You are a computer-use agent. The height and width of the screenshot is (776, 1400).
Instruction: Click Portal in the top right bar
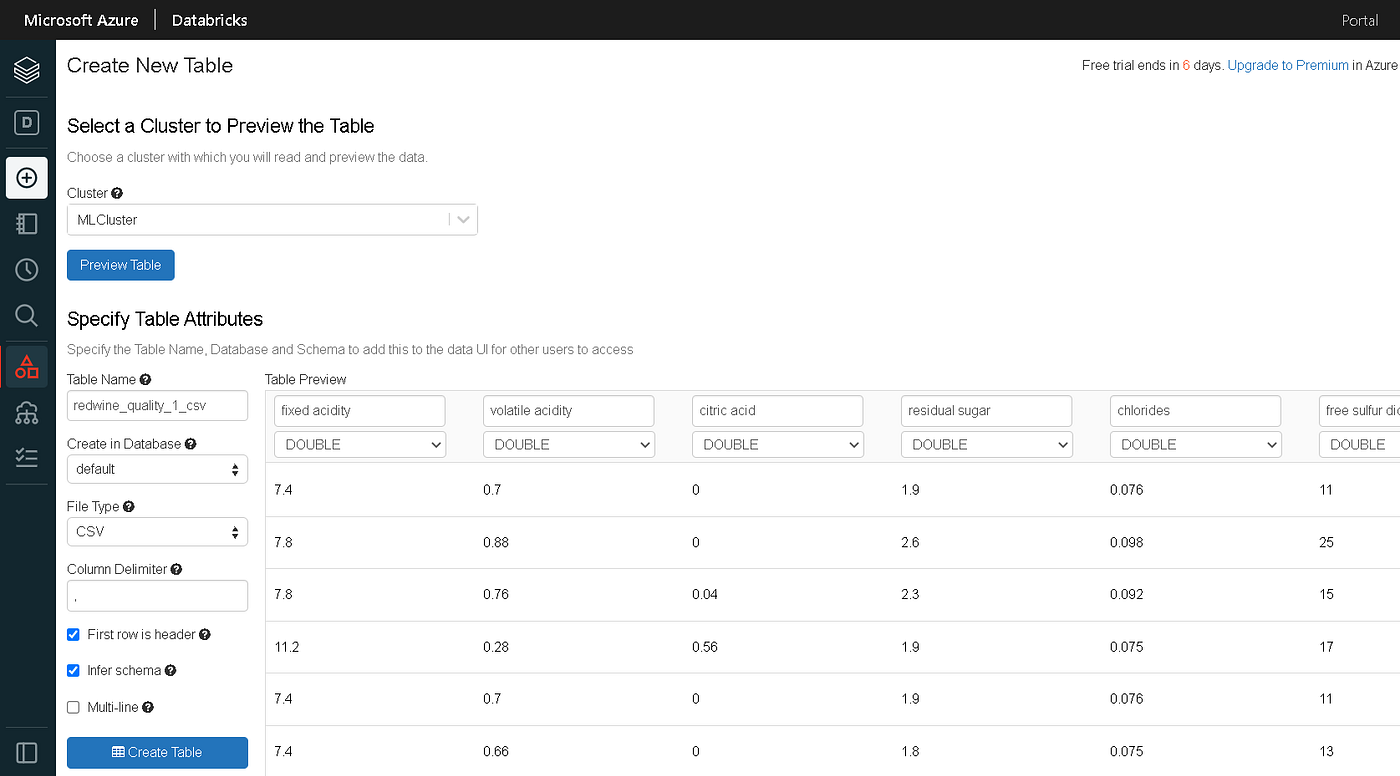tap(1359, 19)
